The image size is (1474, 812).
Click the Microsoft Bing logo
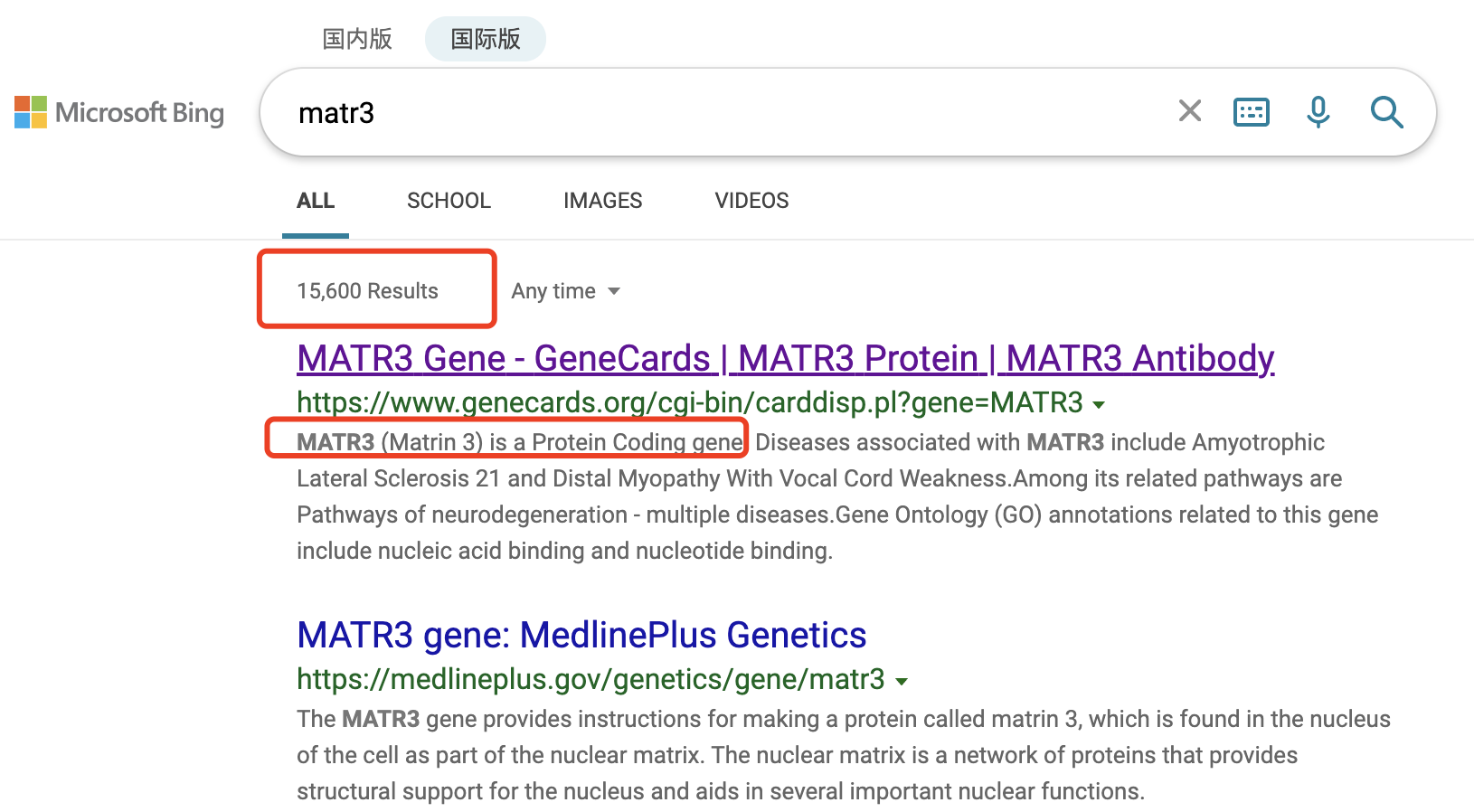pyautogui.click(x=119, y=112)
